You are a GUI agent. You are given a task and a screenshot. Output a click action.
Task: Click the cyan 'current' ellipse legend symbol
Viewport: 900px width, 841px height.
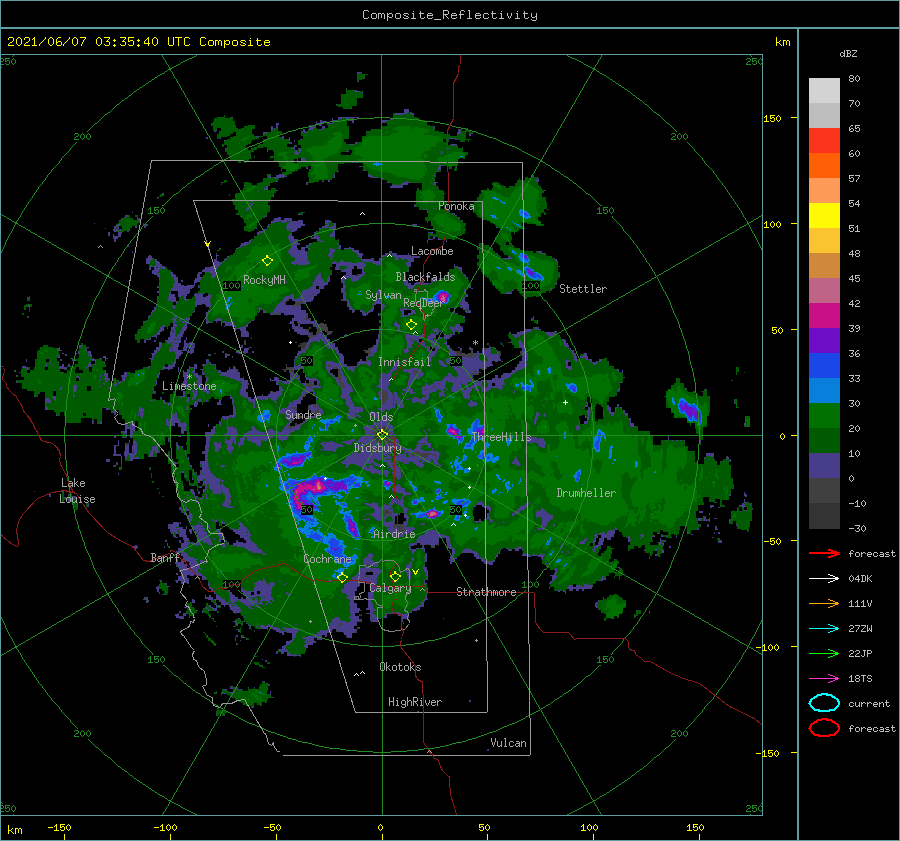click(x=824, y=703)
